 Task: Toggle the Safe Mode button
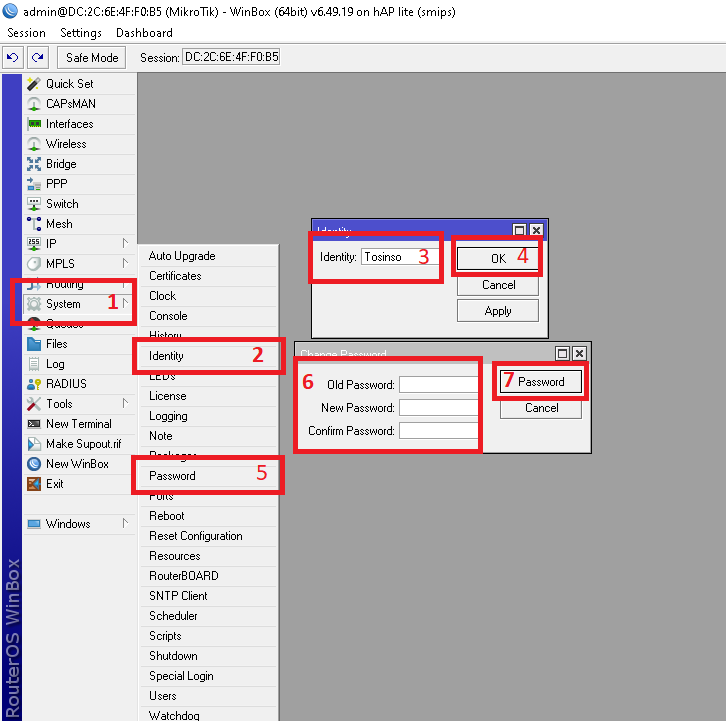(x=92, y=58)
